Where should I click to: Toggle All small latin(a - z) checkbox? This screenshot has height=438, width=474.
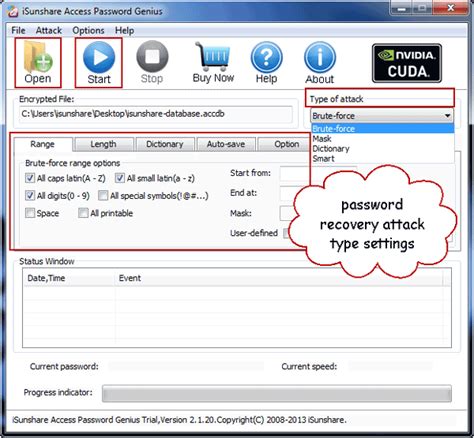120,178
